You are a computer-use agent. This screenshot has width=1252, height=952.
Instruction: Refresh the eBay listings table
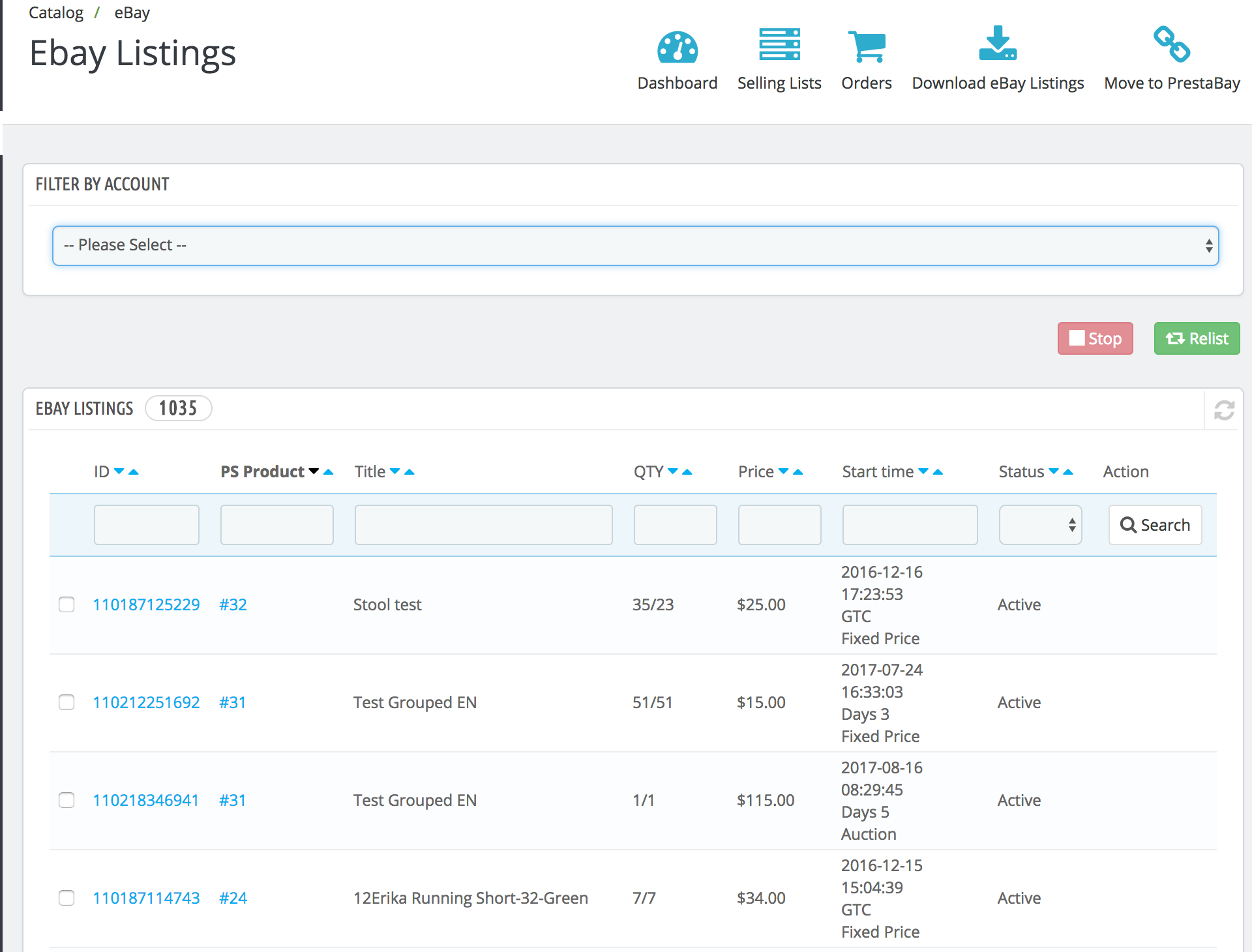click(x=1224, y=410)
